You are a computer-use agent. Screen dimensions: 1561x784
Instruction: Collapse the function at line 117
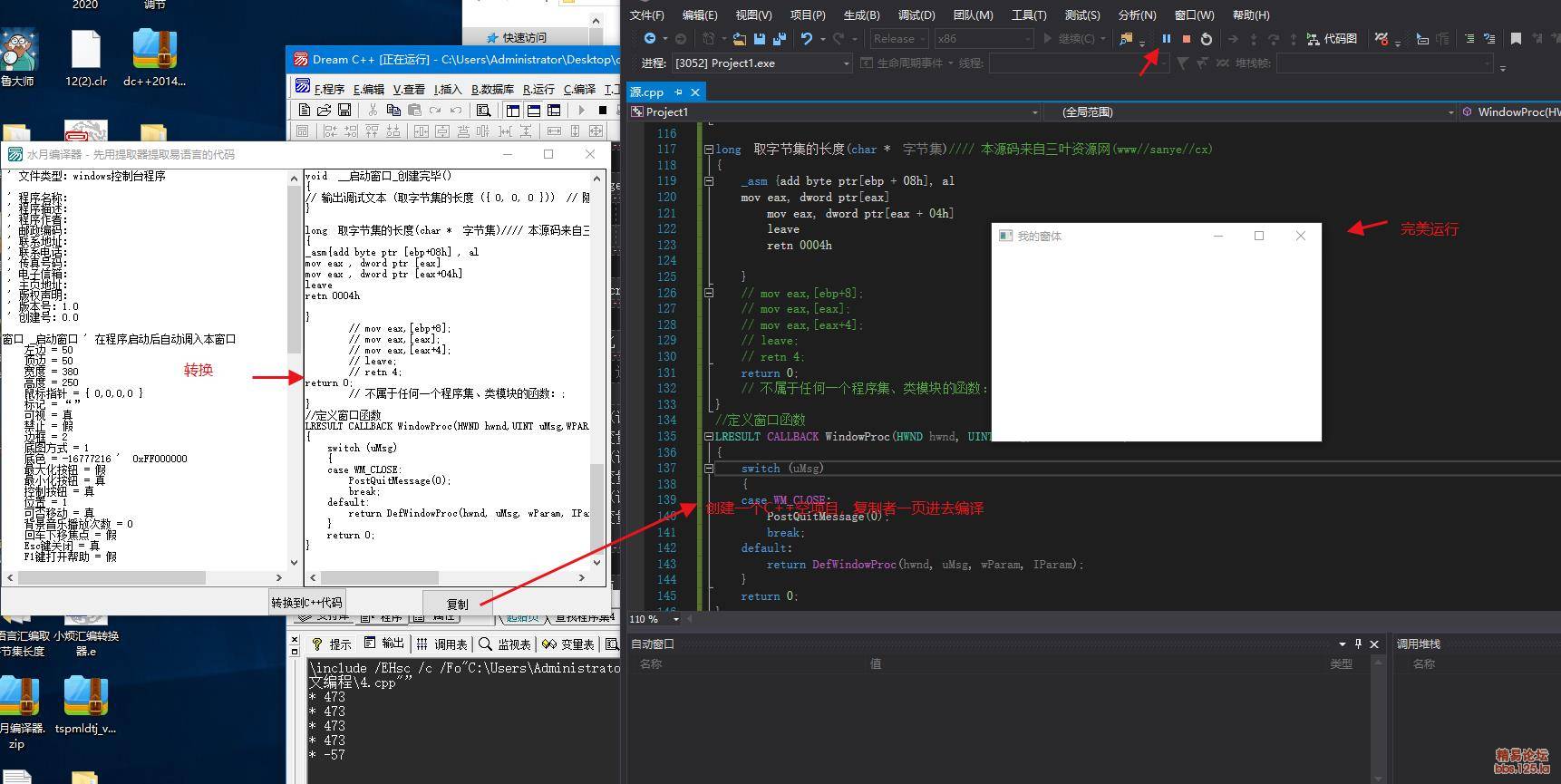(x=709, y=149)
